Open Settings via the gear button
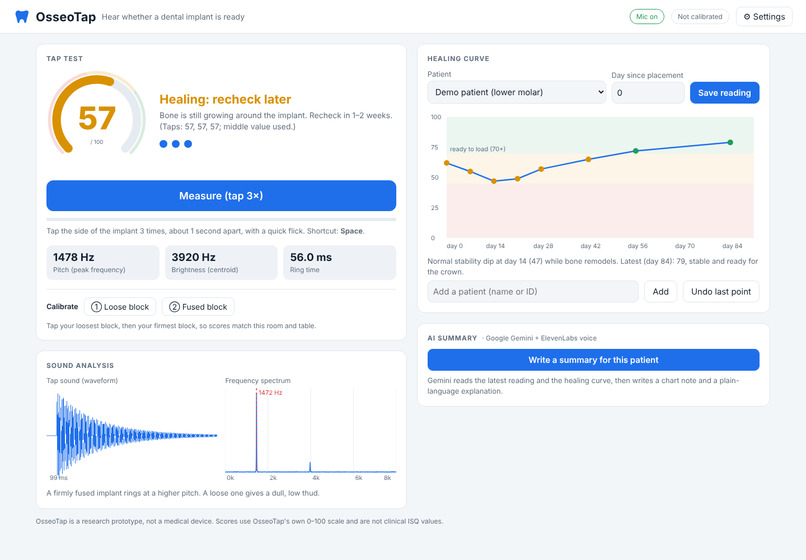The height and width of the screenshot is (560, 806). (764, 16)
